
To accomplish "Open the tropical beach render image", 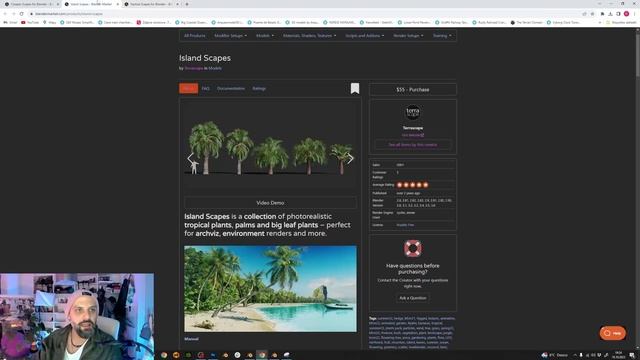I will (270, 289).
